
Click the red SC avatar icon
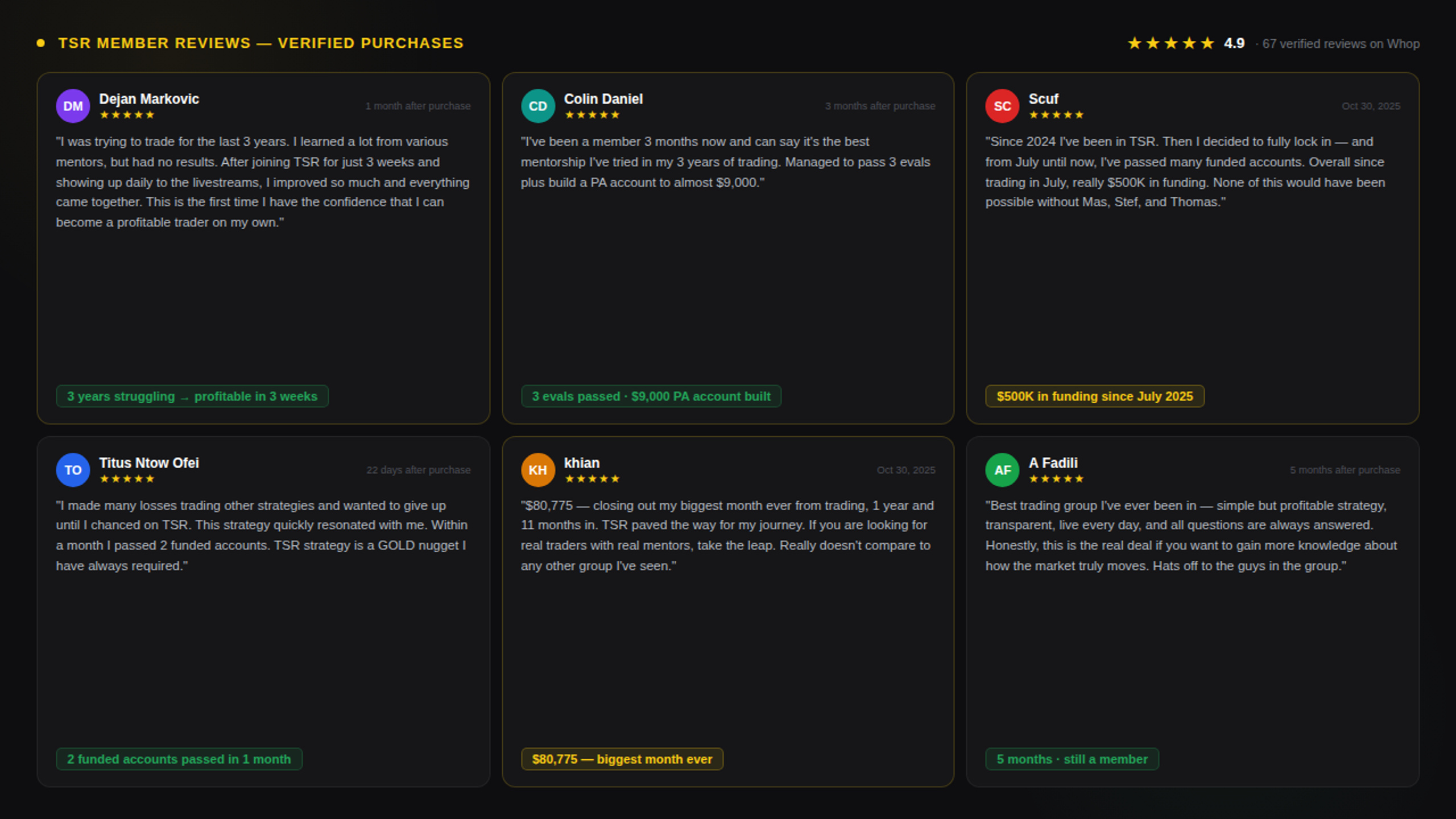[1002, 106]
